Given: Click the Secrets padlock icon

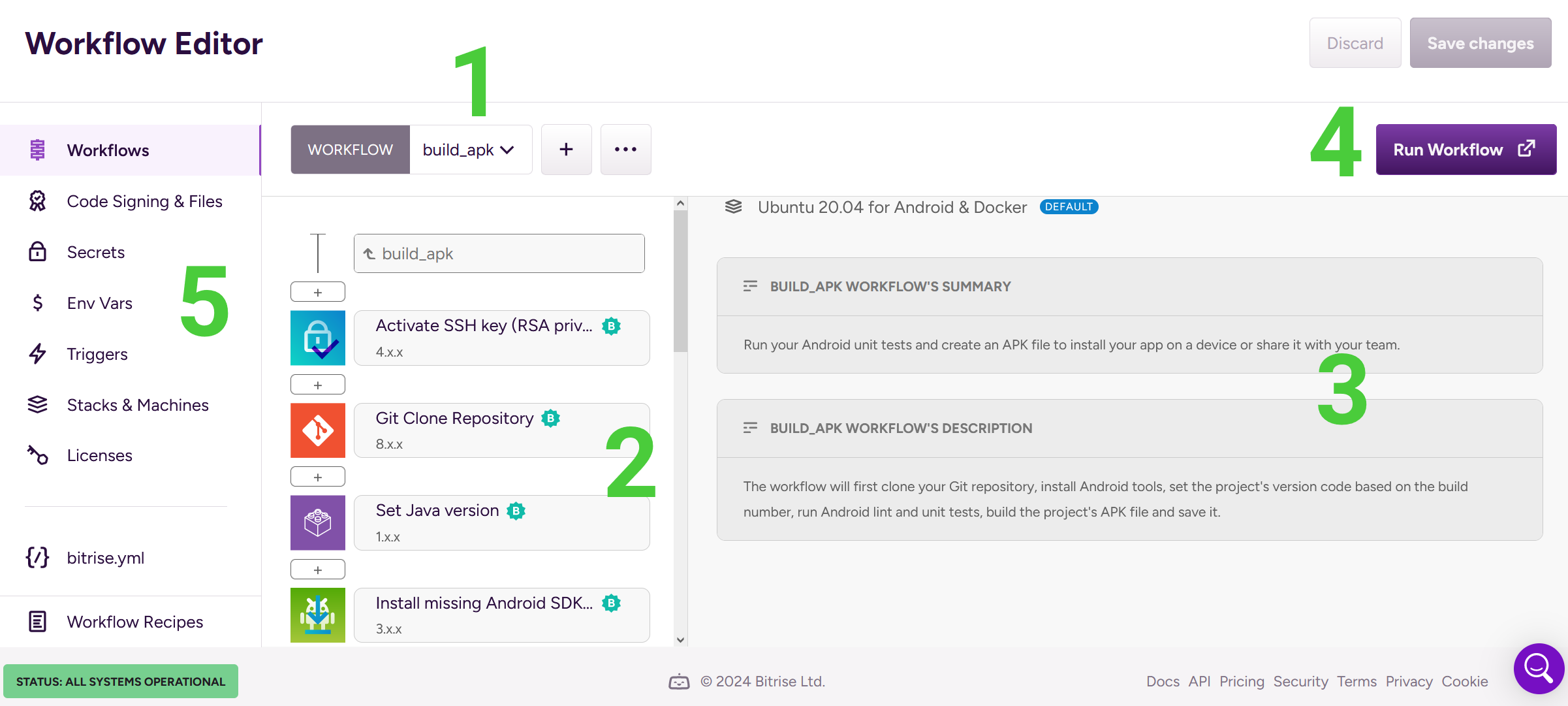Looking at the screenshot, I should tap(38, 252).
